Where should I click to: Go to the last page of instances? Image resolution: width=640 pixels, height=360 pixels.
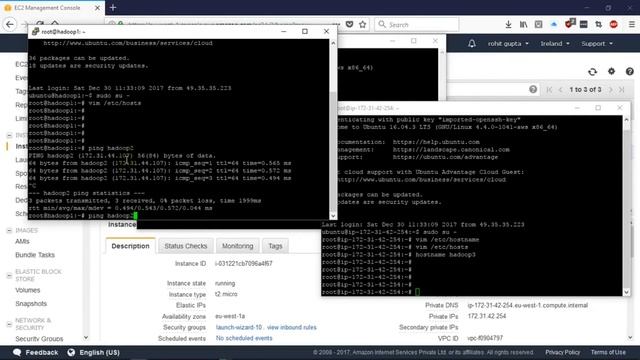[x=622, y=89]
